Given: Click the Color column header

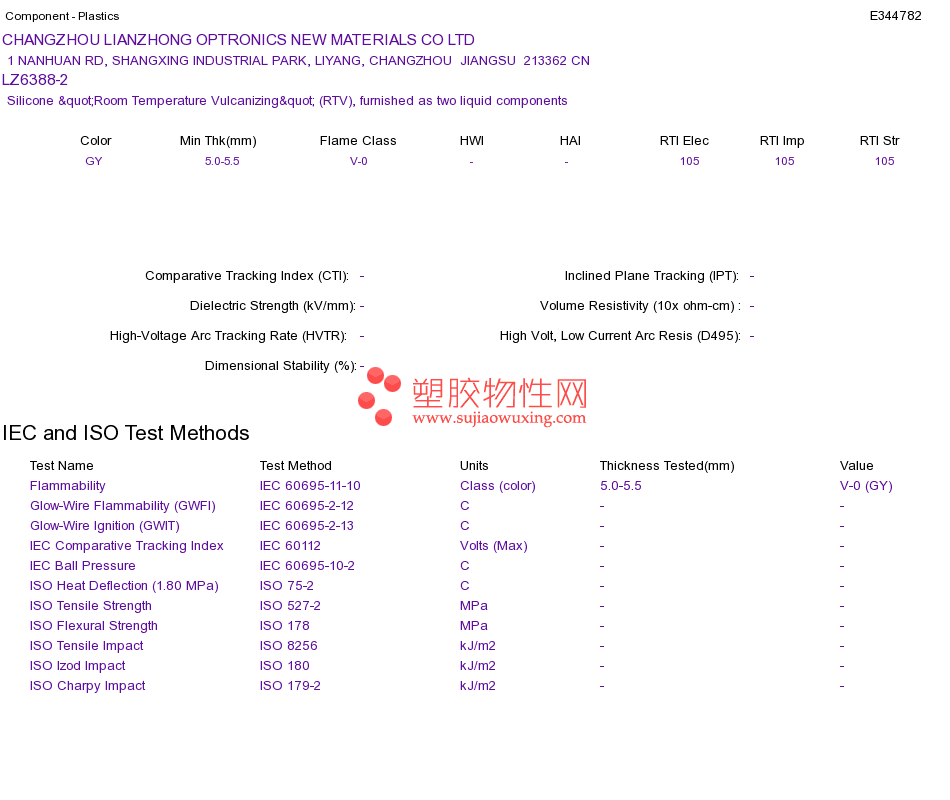Looking at the screenshot, I should (96, 141).
